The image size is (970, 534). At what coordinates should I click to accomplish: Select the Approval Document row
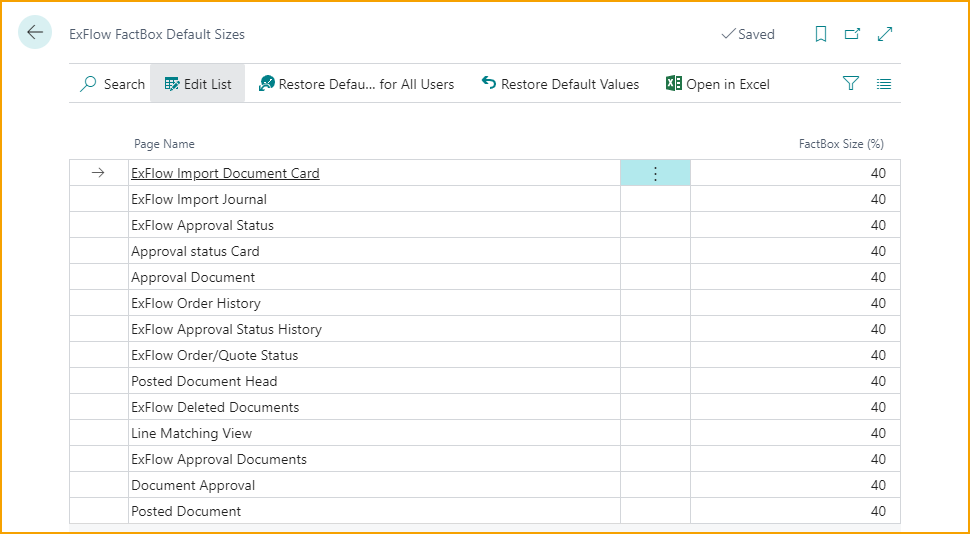484,277
